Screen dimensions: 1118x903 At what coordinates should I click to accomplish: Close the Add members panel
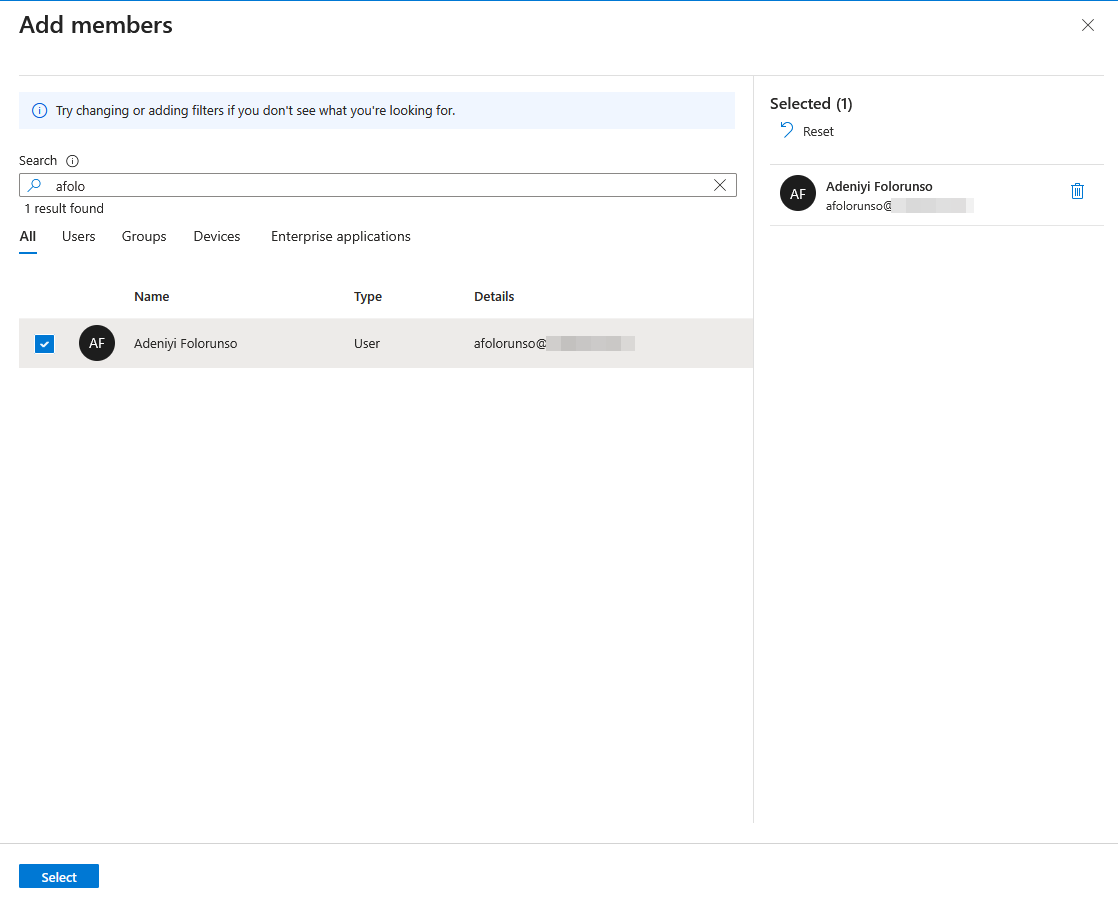click(x=1087, y=25)
